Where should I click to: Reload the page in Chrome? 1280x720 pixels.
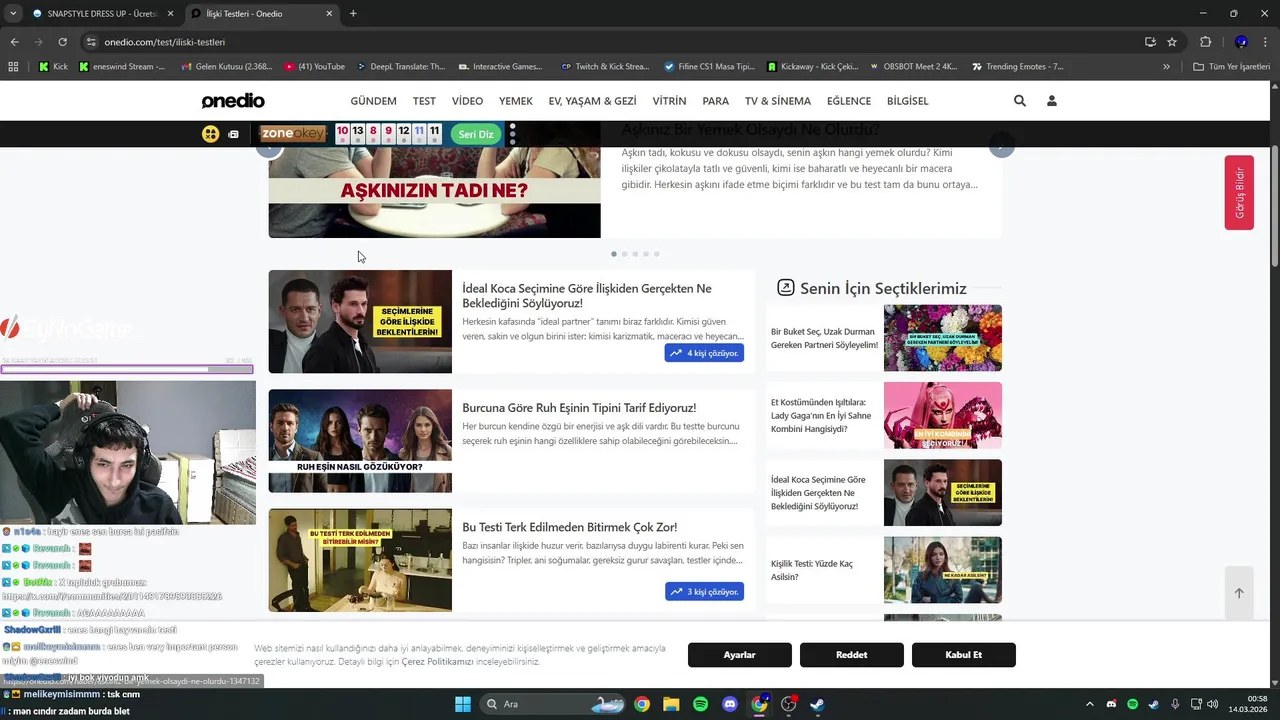(x=62, y=42)
